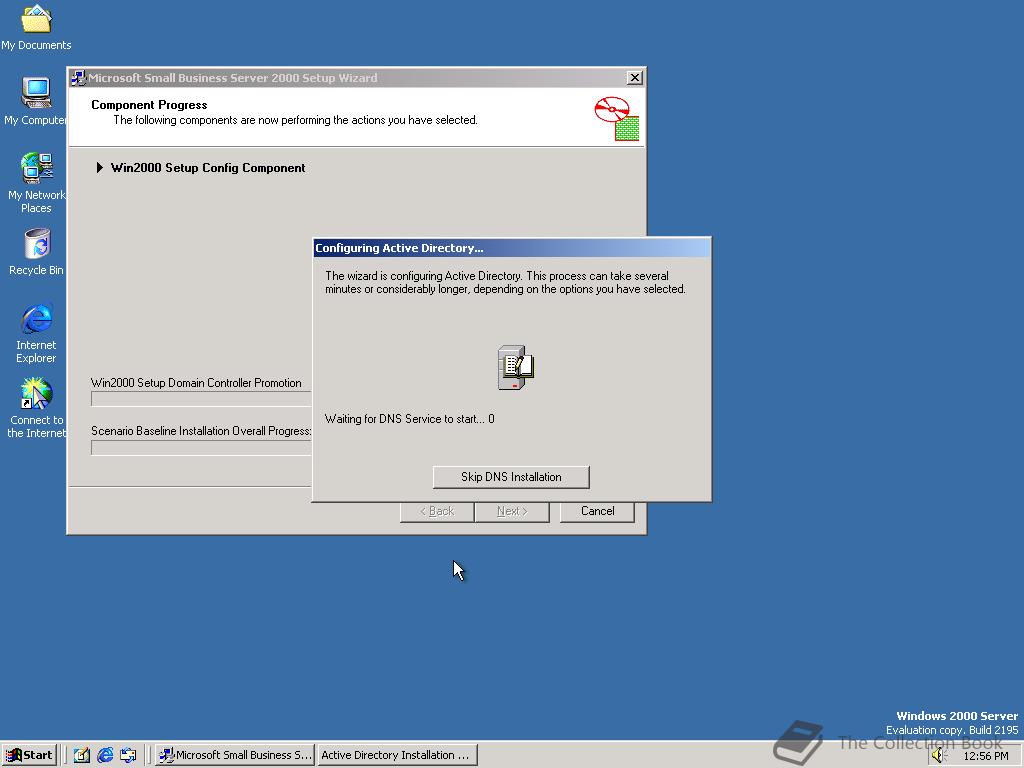Click the server notebook animation icon

(515, 368)
